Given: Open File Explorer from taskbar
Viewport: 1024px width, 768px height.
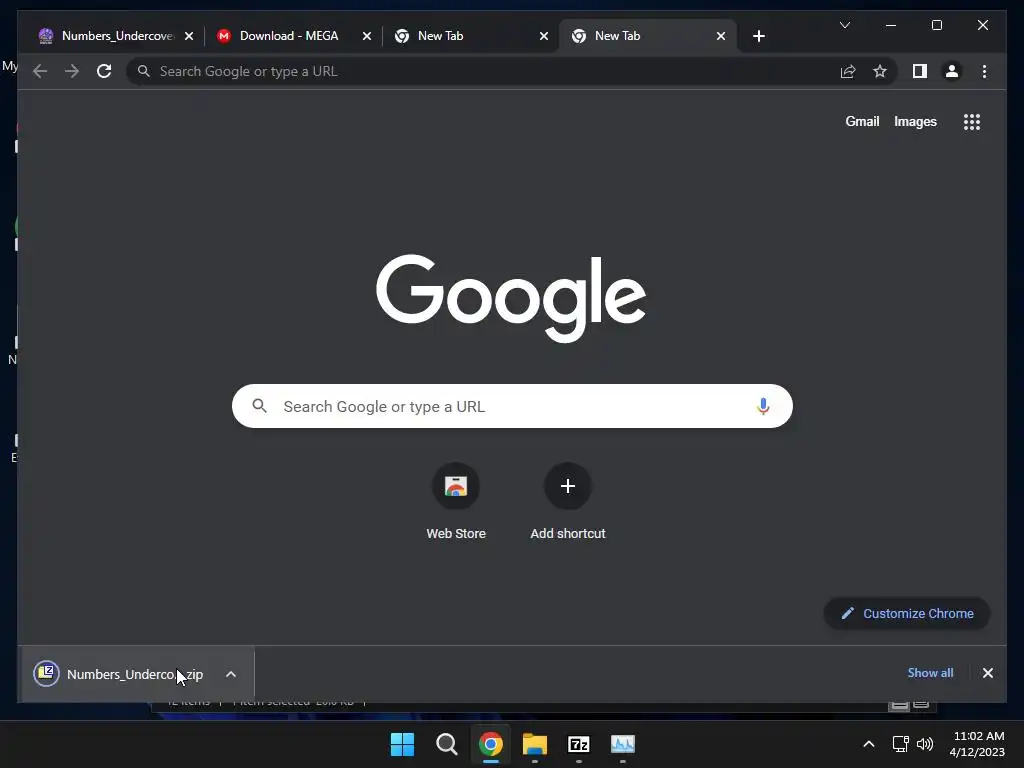Looking at the screenshot, I should [534, 744].
